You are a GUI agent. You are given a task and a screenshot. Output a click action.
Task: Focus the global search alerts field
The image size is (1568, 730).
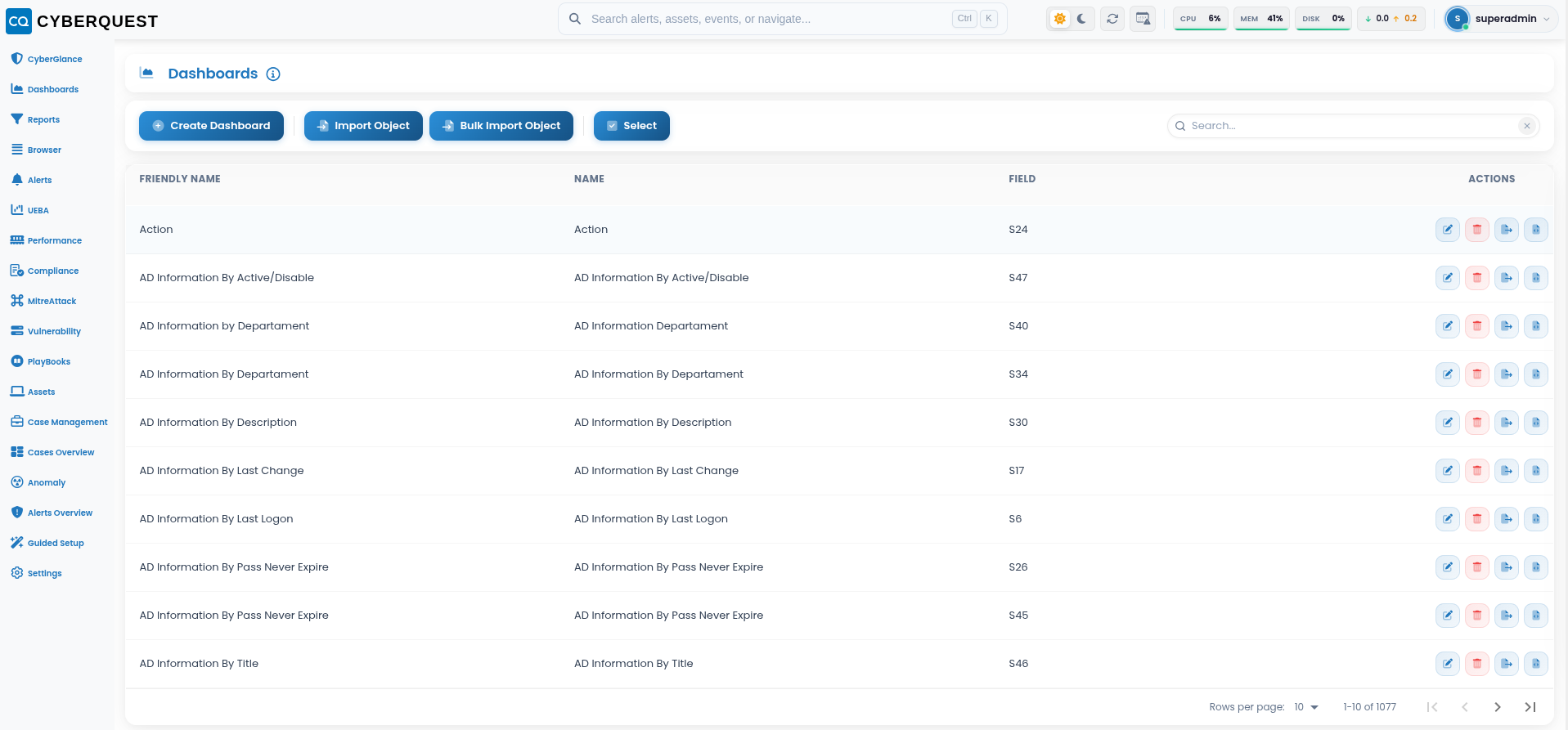tap(783, 19)
